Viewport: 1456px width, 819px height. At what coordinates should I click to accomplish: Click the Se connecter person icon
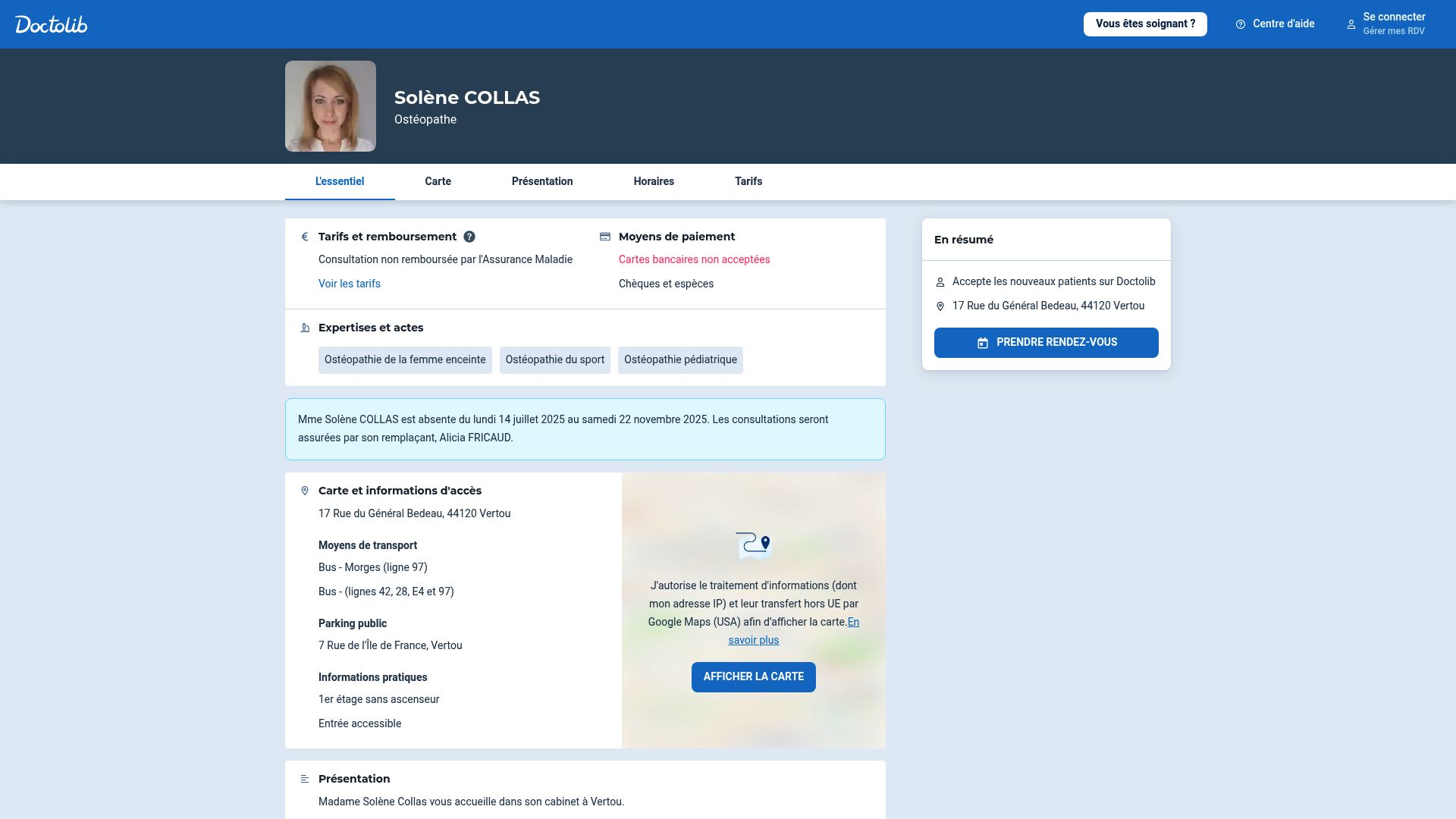(x=1351, y=24)
